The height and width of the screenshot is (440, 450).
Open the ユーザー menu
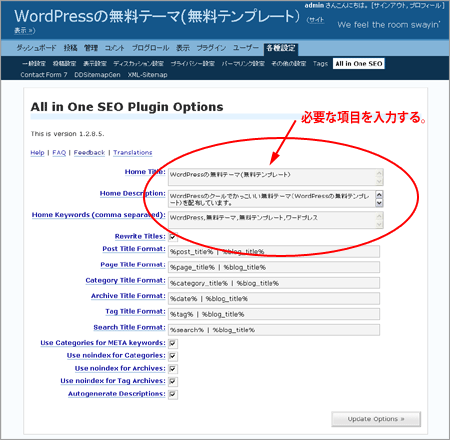tap(246, 48)
